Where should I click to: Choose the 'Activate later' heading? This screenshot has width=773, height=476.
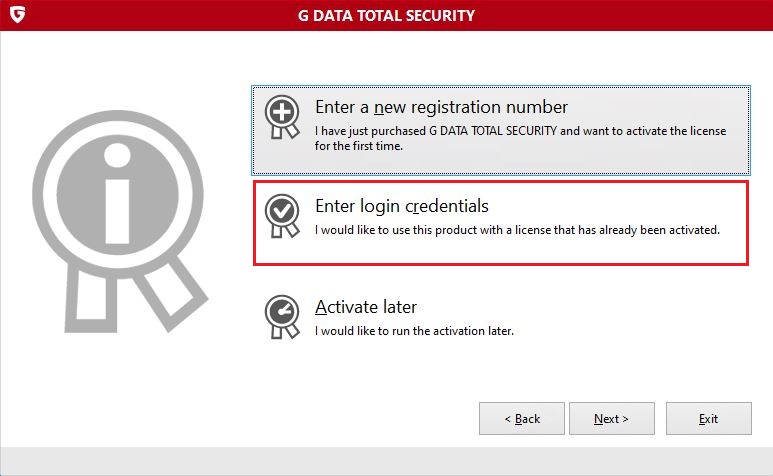(x=366, y=307)
